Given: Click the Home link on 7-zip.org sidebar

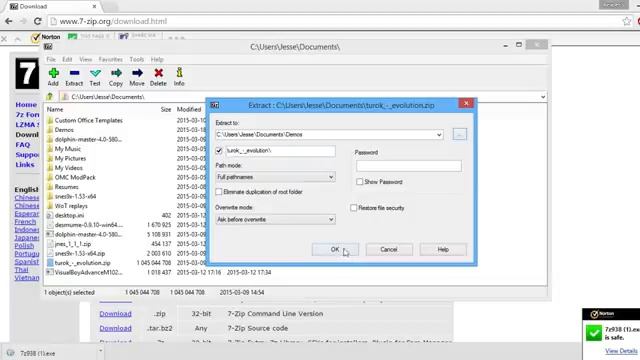Looking at the screenshot, I should pos(26,104).
